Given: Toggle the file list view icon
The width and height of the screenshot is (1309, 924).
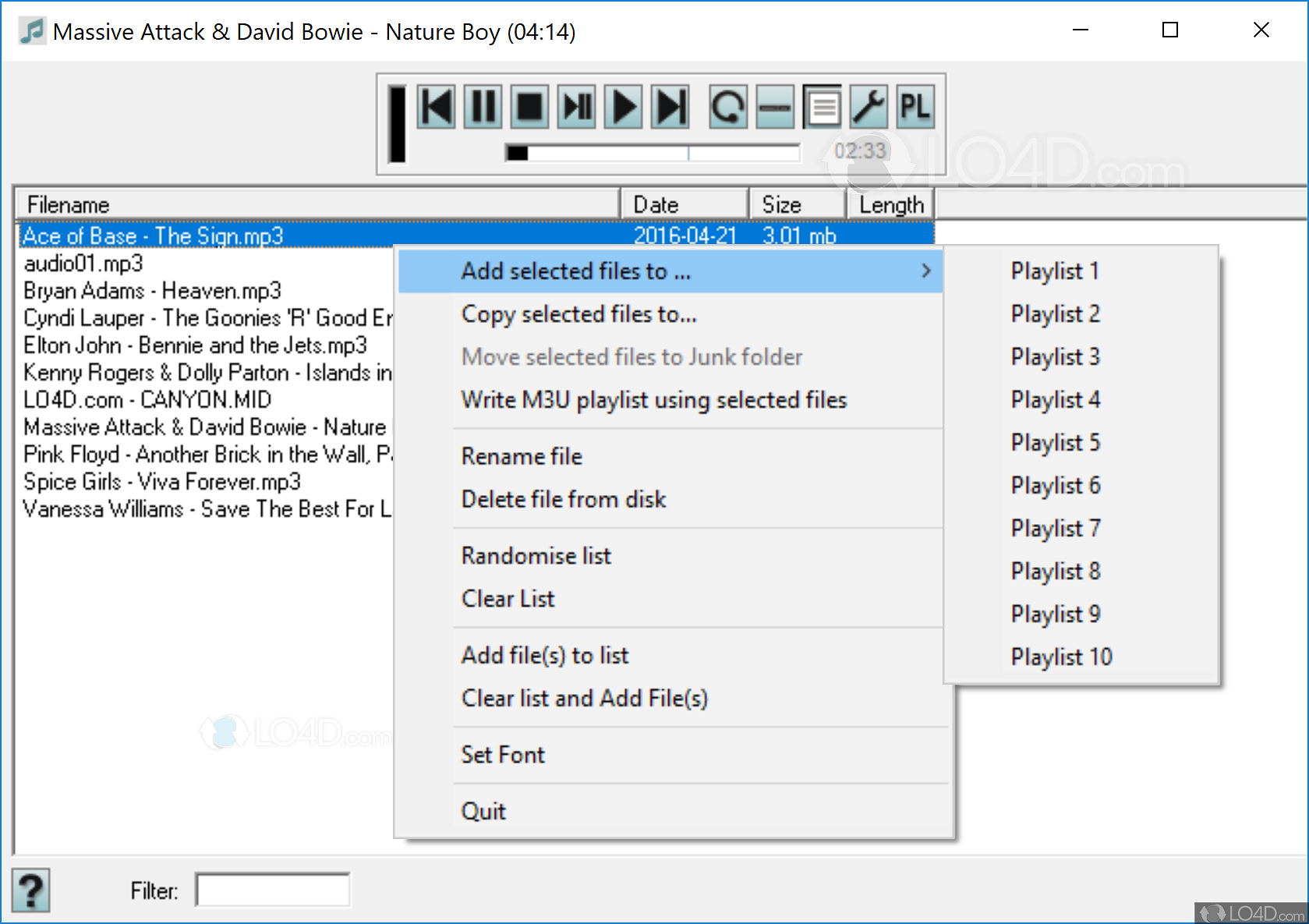Looking at the screenshot, I should (x=823, y=107).
